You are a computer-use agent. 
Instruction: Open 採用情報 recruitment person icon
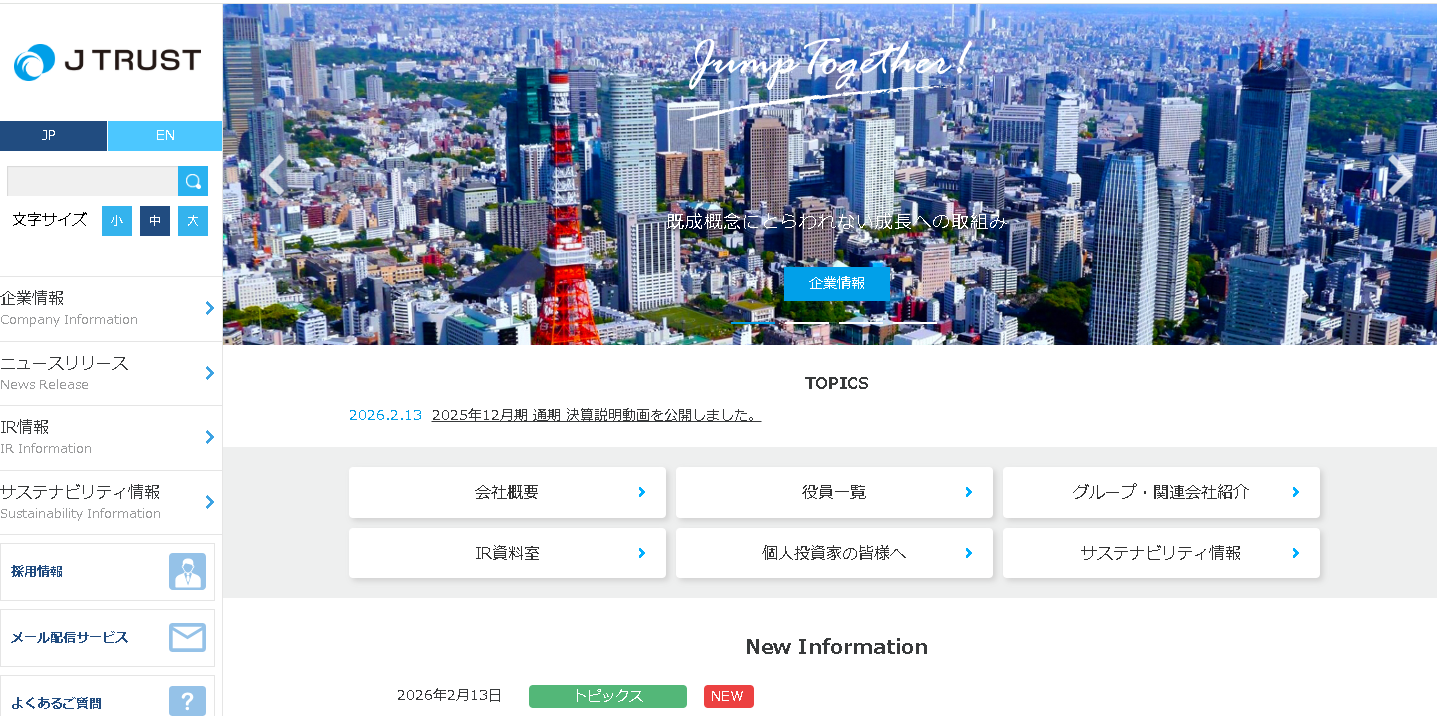[187, 572]
